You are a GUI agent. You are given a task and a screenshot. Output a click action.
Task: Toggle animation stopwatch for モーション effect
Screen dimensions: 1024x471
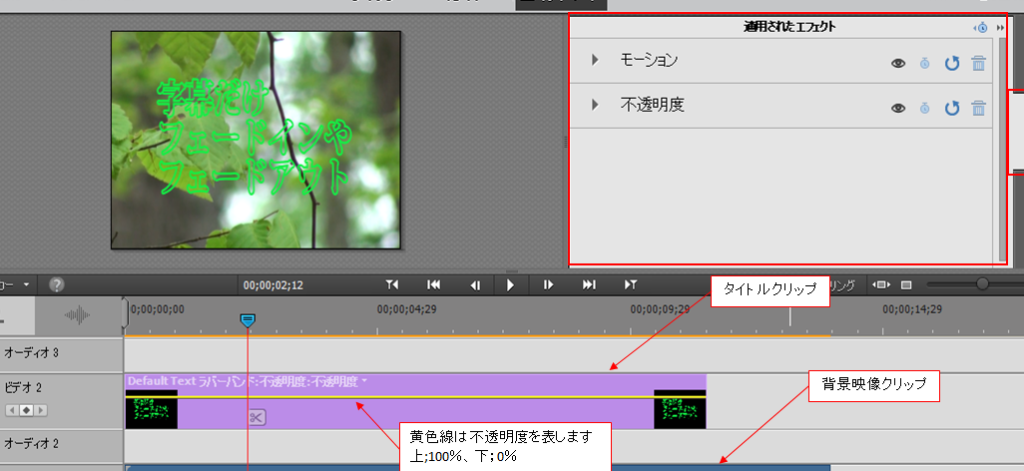[925, 63]
